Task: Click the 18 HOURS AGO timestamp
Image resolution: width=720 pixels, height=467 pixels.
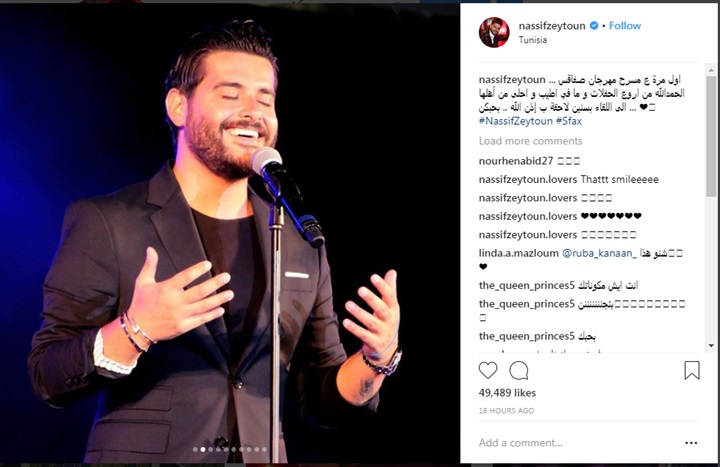Action: point(506,411)
